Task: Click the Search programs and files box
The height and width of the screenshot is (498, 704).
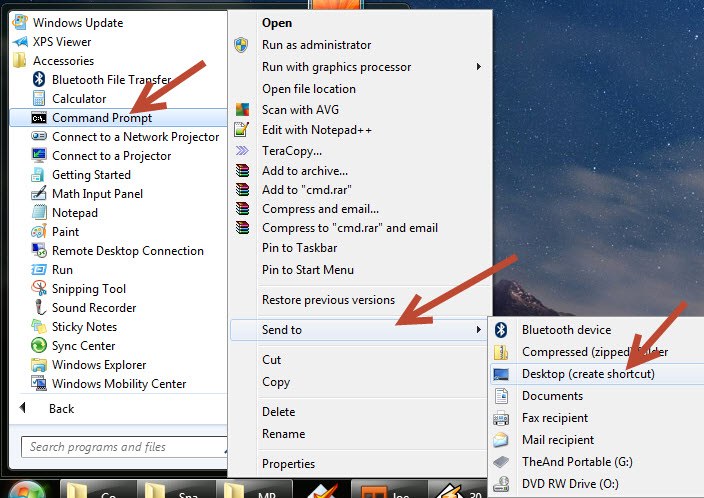Action: point(124,447)
